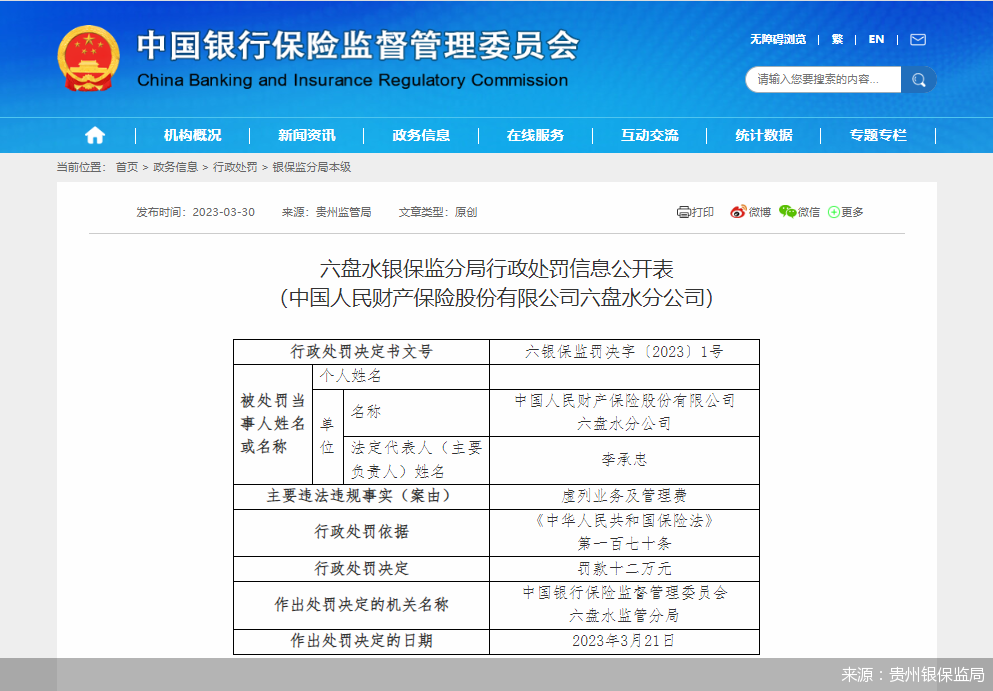Select the 机构概况 menu item
993x691 pixels.
coord(191,135)
